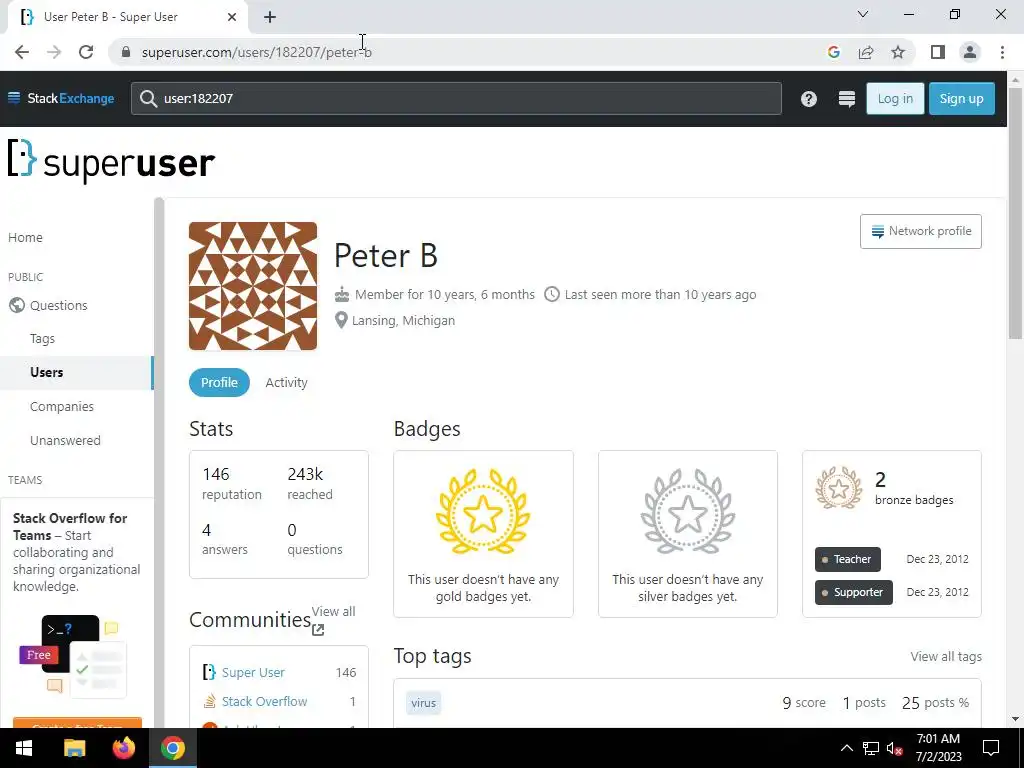Screen dimensions: 1024x768
Task: Open Companies in the sidebar
Action: coord(62,407)
